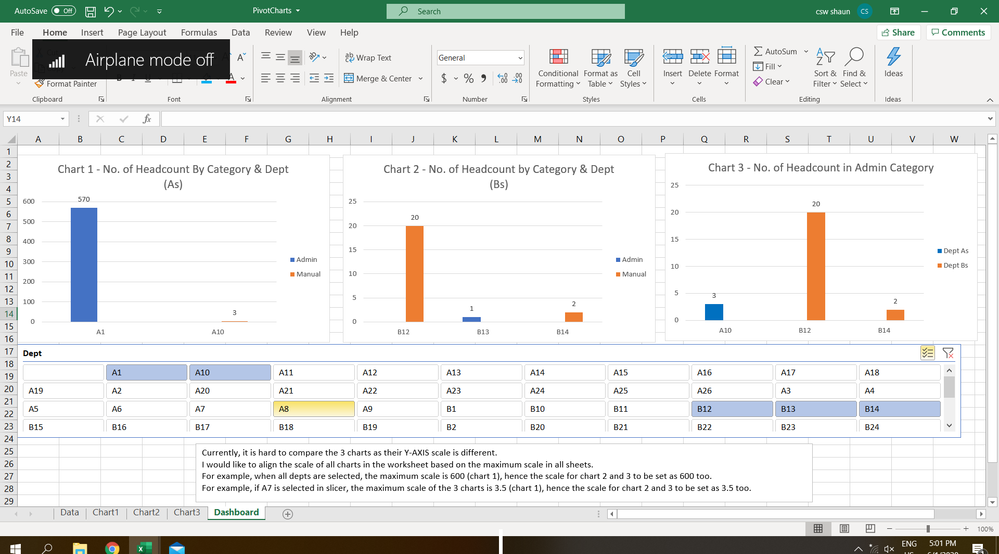
Task: Switch to Page Layout view
Action: click(844, 529)
